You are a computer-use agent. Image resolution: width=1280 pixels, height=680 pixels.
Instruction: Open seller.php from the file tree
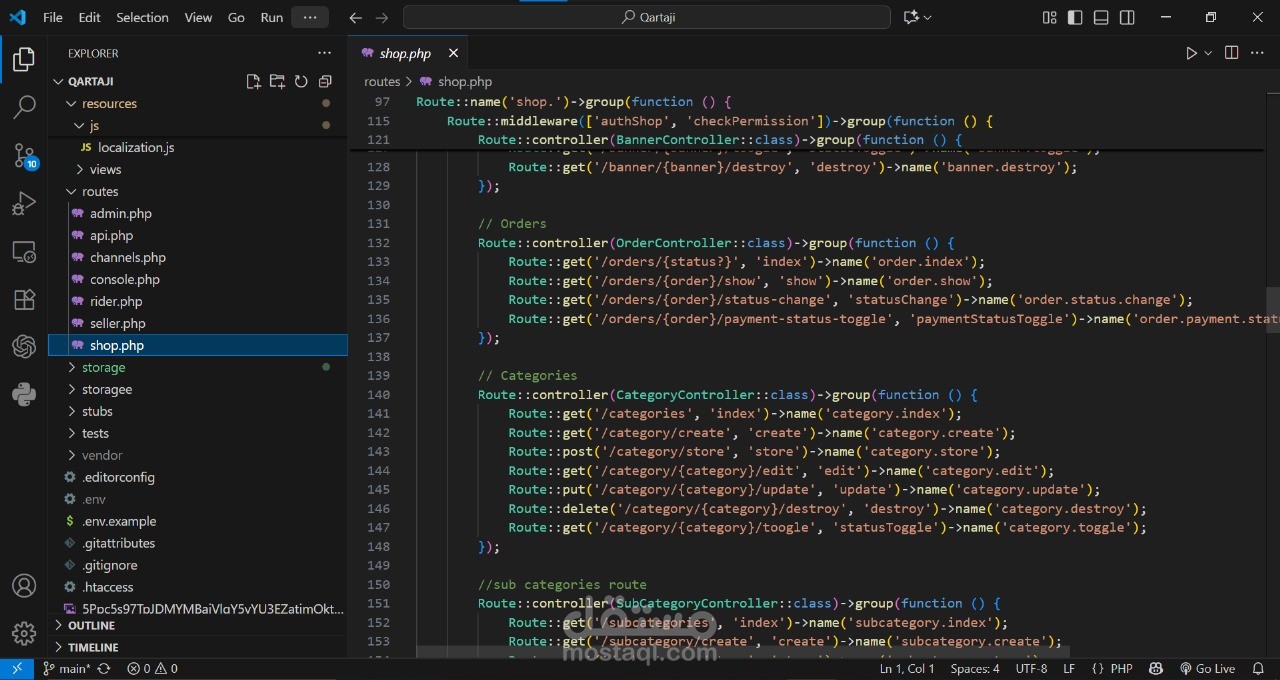117,323
